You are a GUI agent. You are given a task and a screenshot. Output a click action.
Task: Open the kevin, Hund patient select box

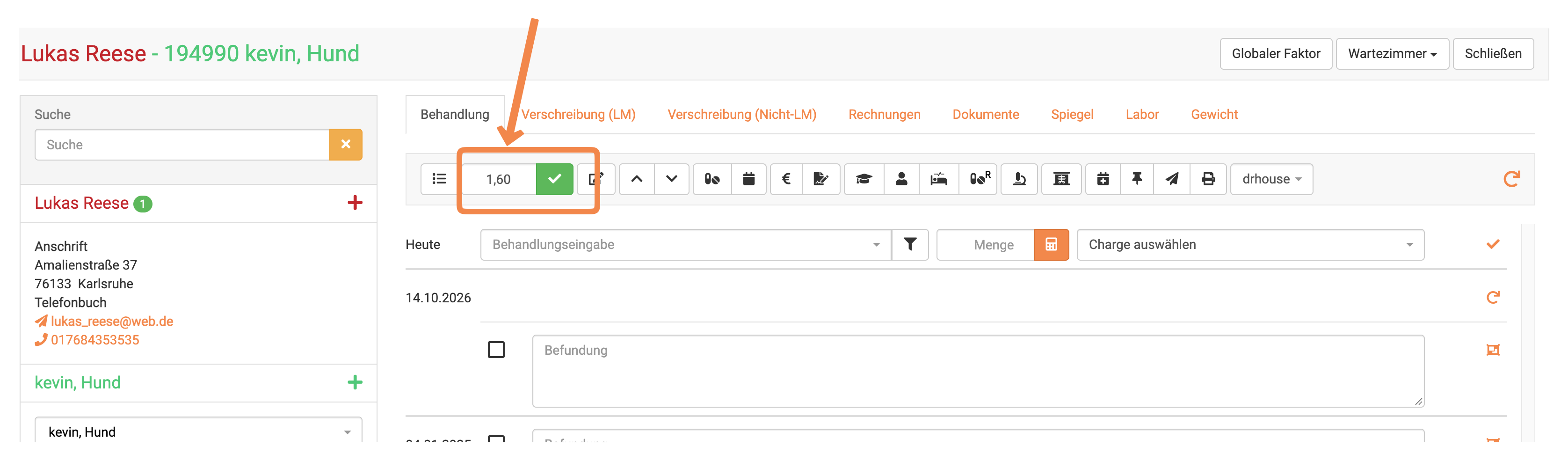click(x=198, y=431)
